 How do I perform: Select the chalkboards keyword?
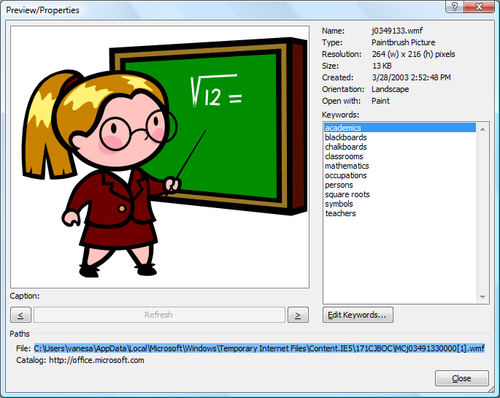pos(346,147)
